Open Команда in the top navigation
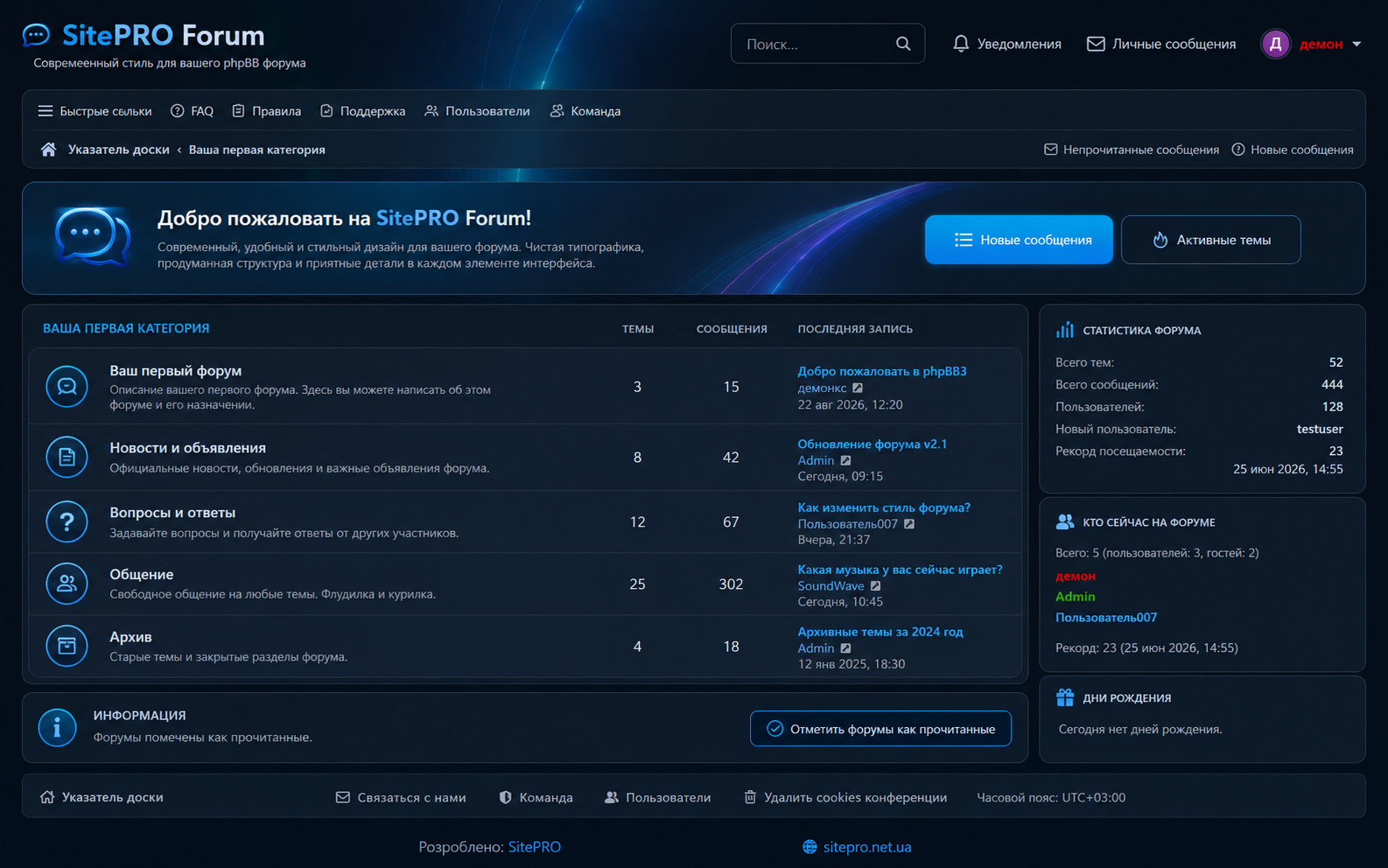The height and width of the screenshot is (868, 1388). (x=585, y=111)
